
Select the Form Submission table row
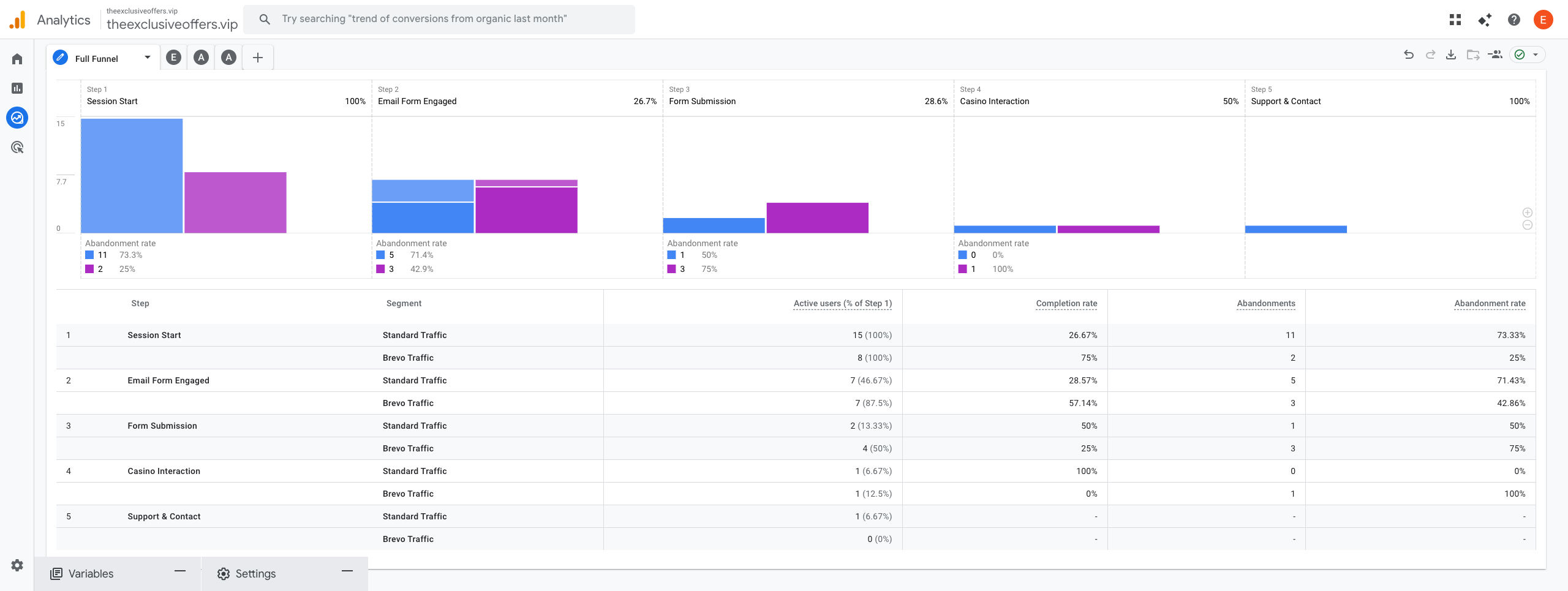coord(796,426)
